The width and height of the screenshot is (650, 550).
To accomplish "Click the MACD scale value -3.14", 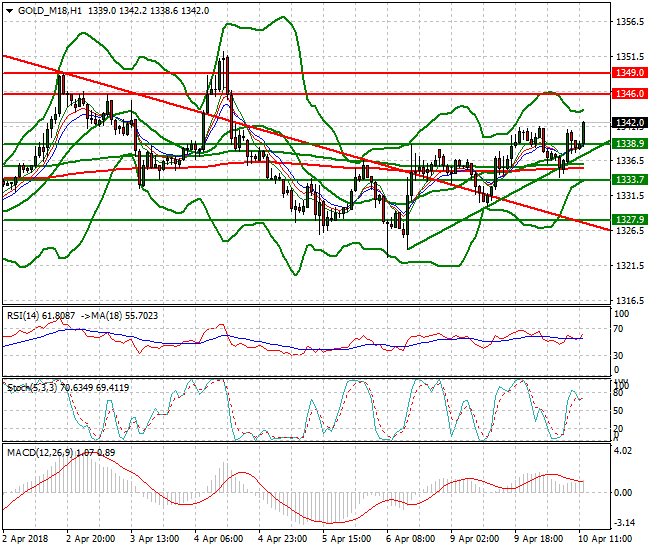I will 623,523.
